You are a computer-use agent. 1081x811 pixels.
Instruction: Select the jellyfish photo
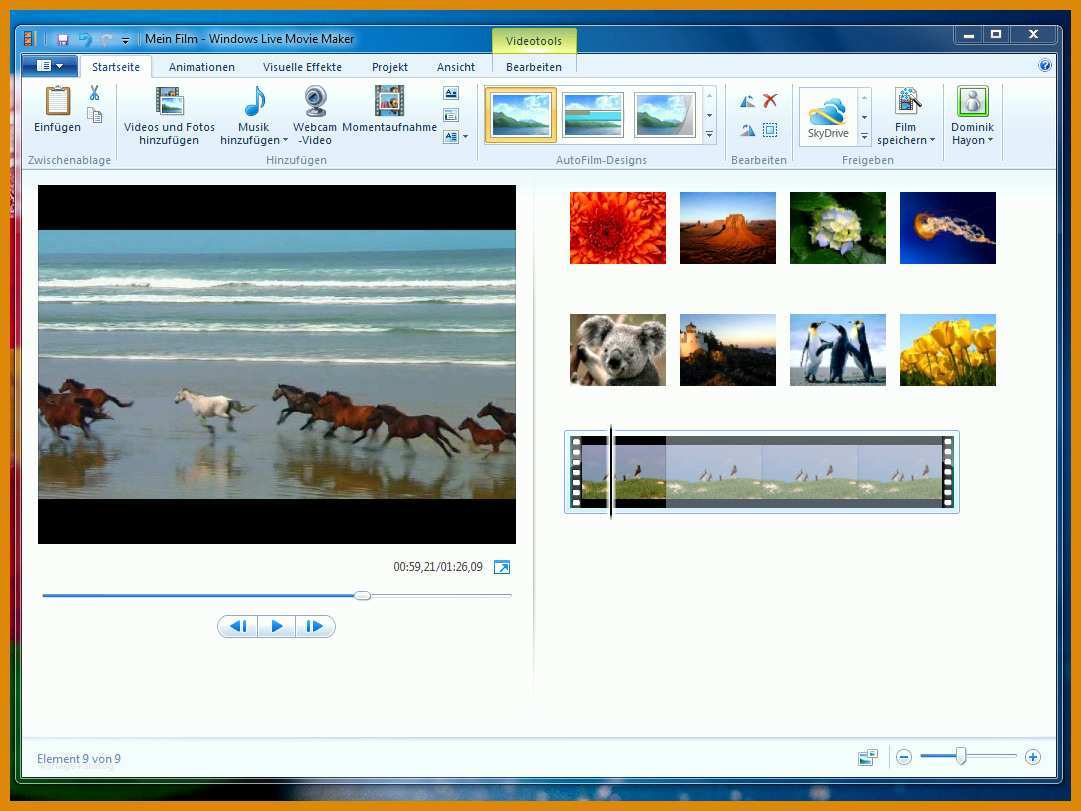948,228
